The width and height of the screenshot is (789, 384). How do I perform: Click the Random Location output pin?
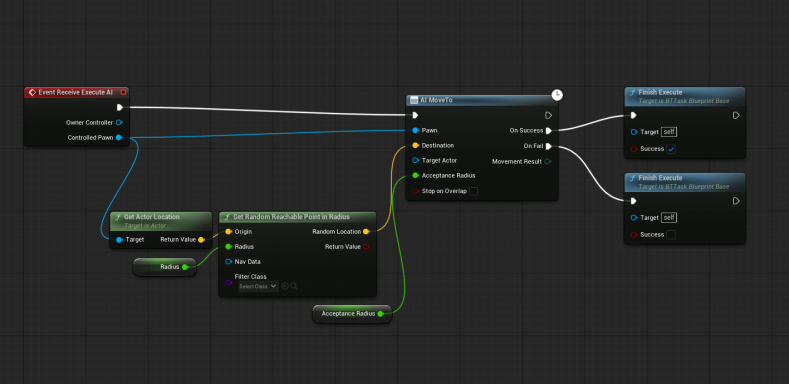(366, 232)
